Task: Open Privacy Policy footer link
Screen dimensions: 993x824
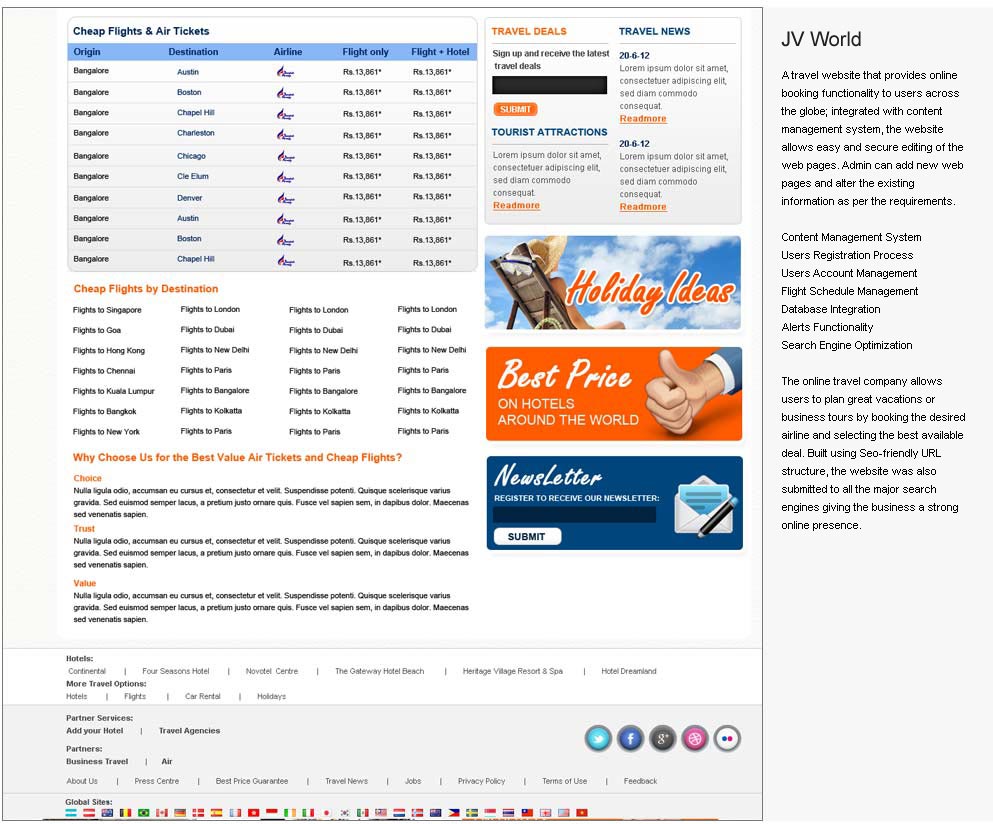Action: [481, 781]
